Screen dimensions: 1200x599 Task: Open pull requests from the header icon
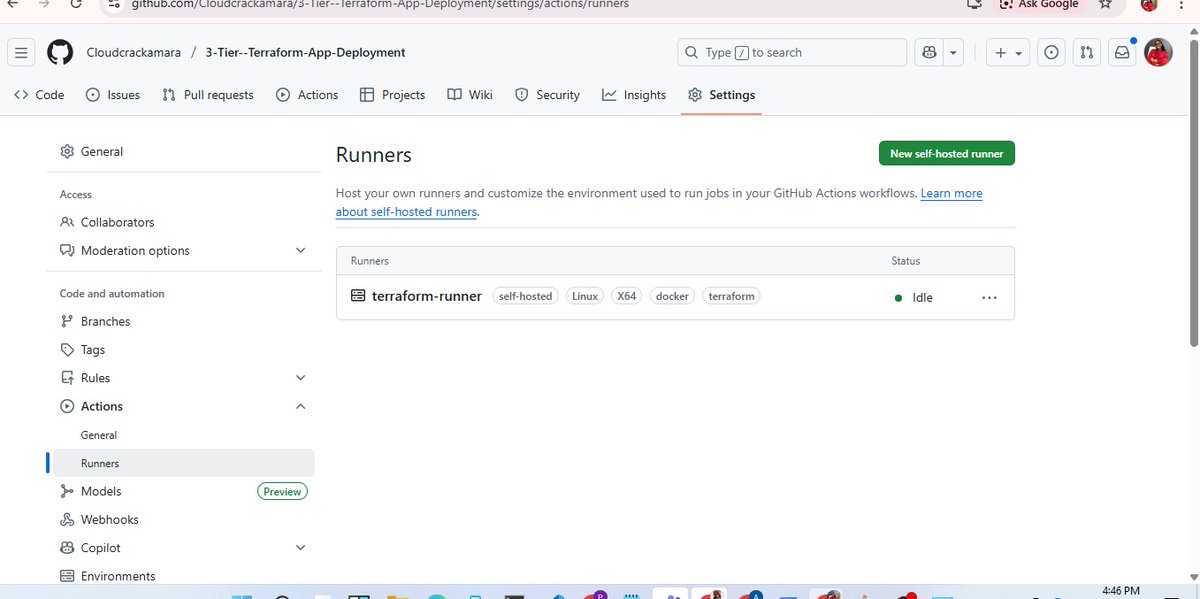pos(1087,52)
